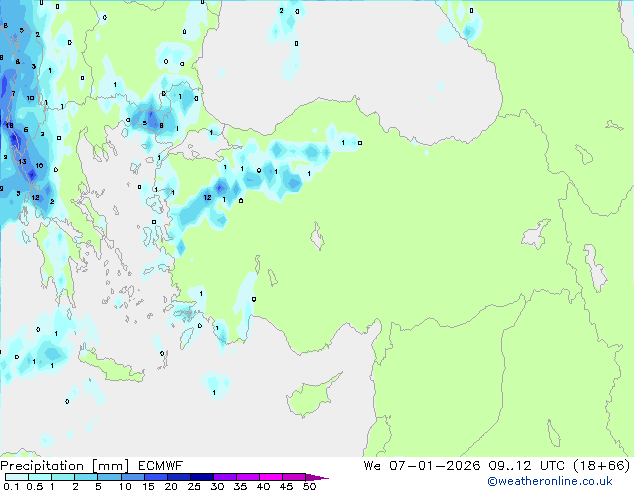
Task: Pick the 25–30 mm navy legend swatch
Action: [202, 477]
